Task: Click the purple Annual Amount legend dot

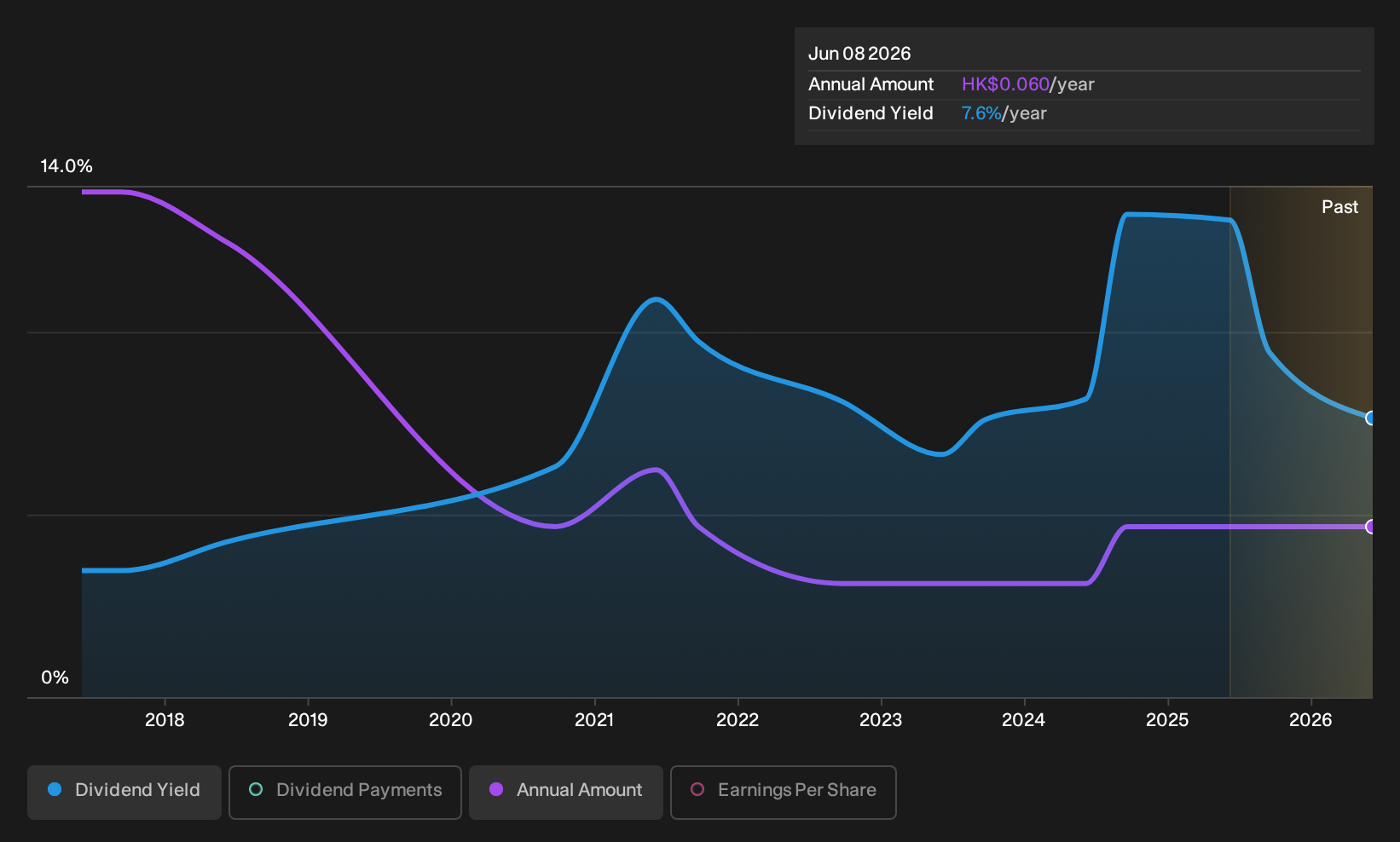Action: pos(496,790)
